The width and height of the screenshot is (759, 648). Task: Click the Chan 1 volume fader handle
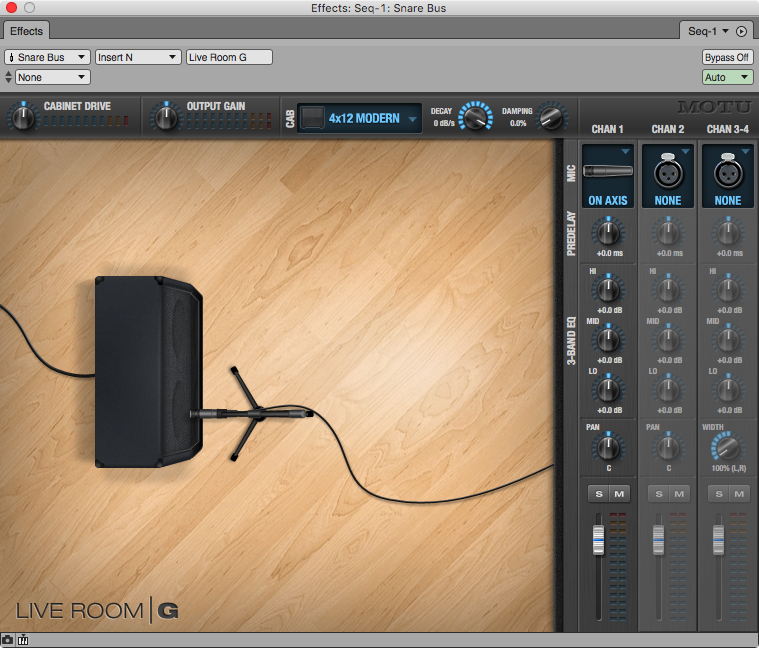coord(598,539)
